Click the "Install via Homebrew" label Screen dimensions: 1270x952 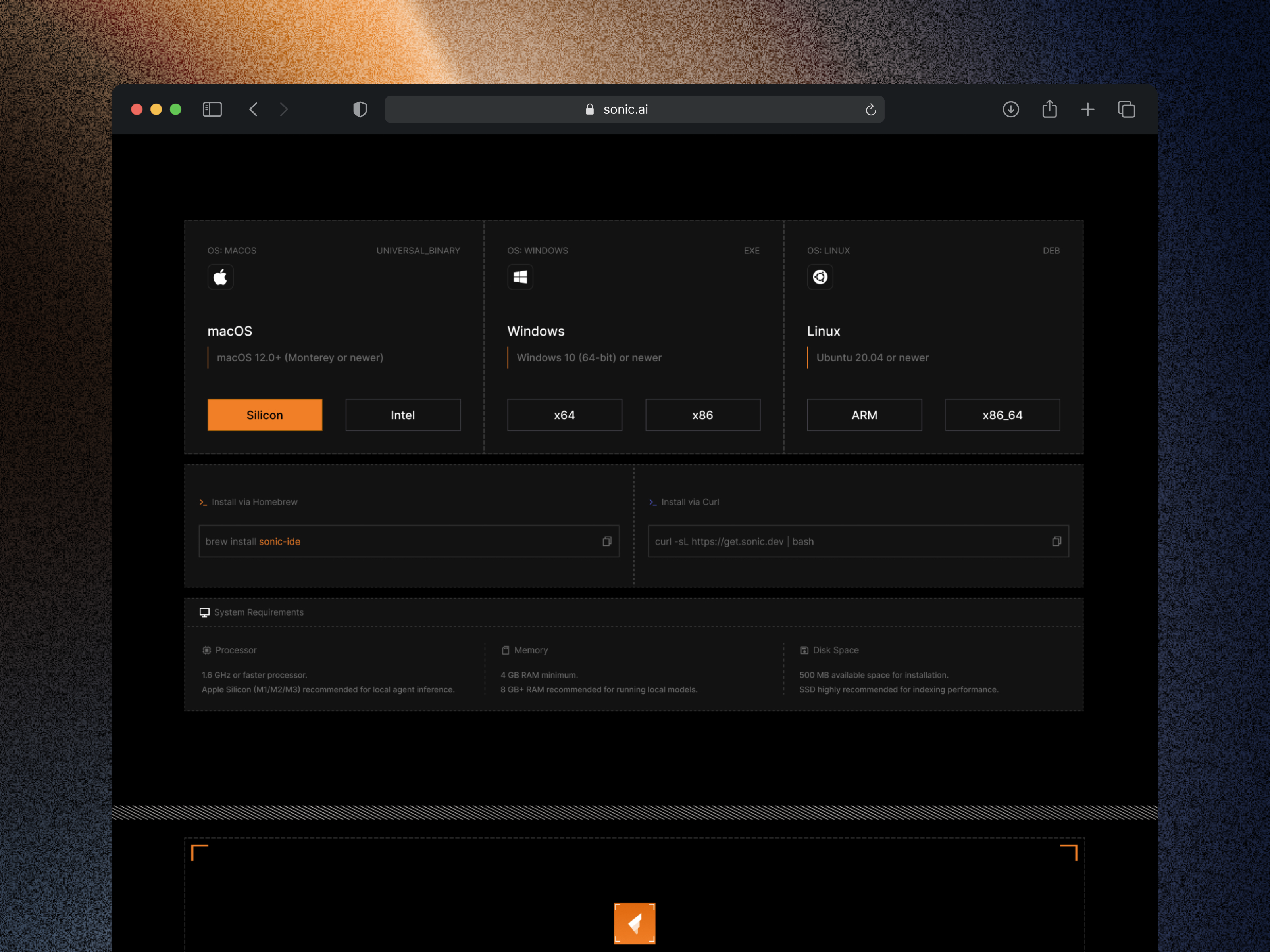pos(254,502)
